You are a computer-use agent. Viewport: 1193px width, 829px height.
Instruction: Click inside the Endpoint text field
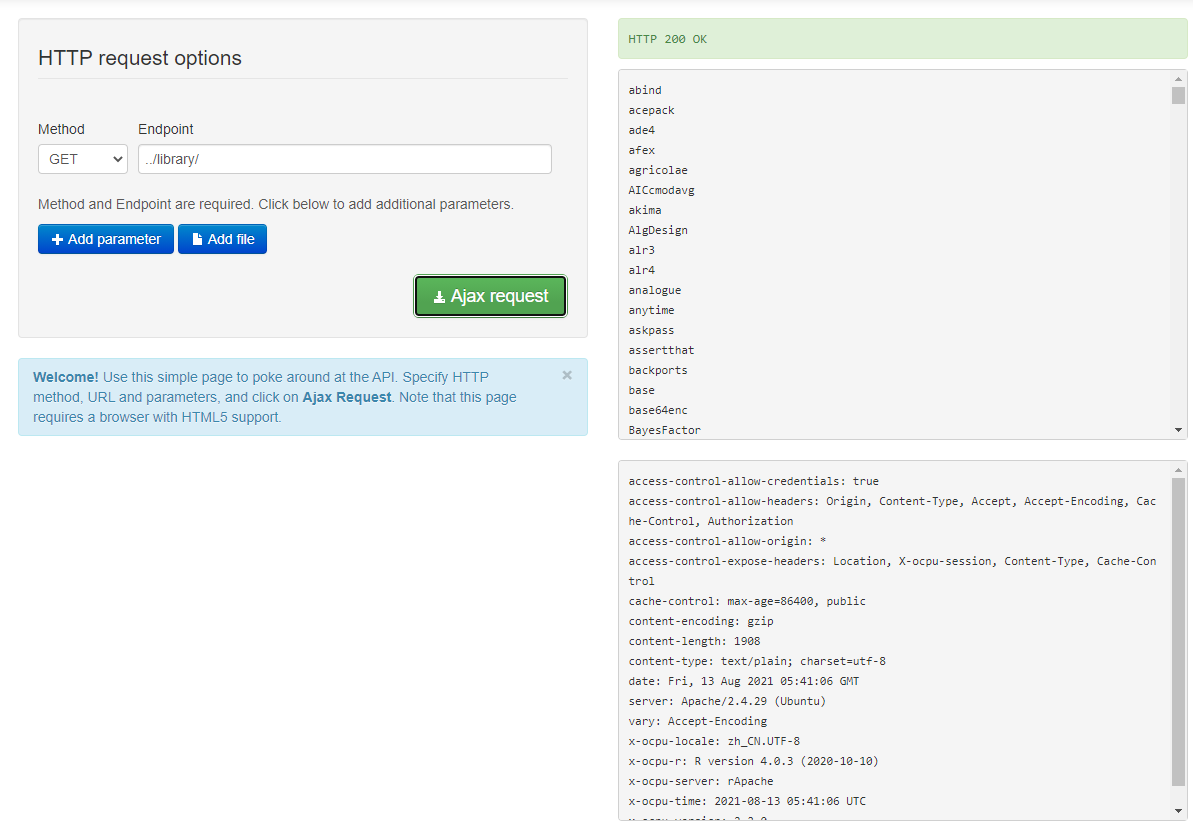click(344, 158)
